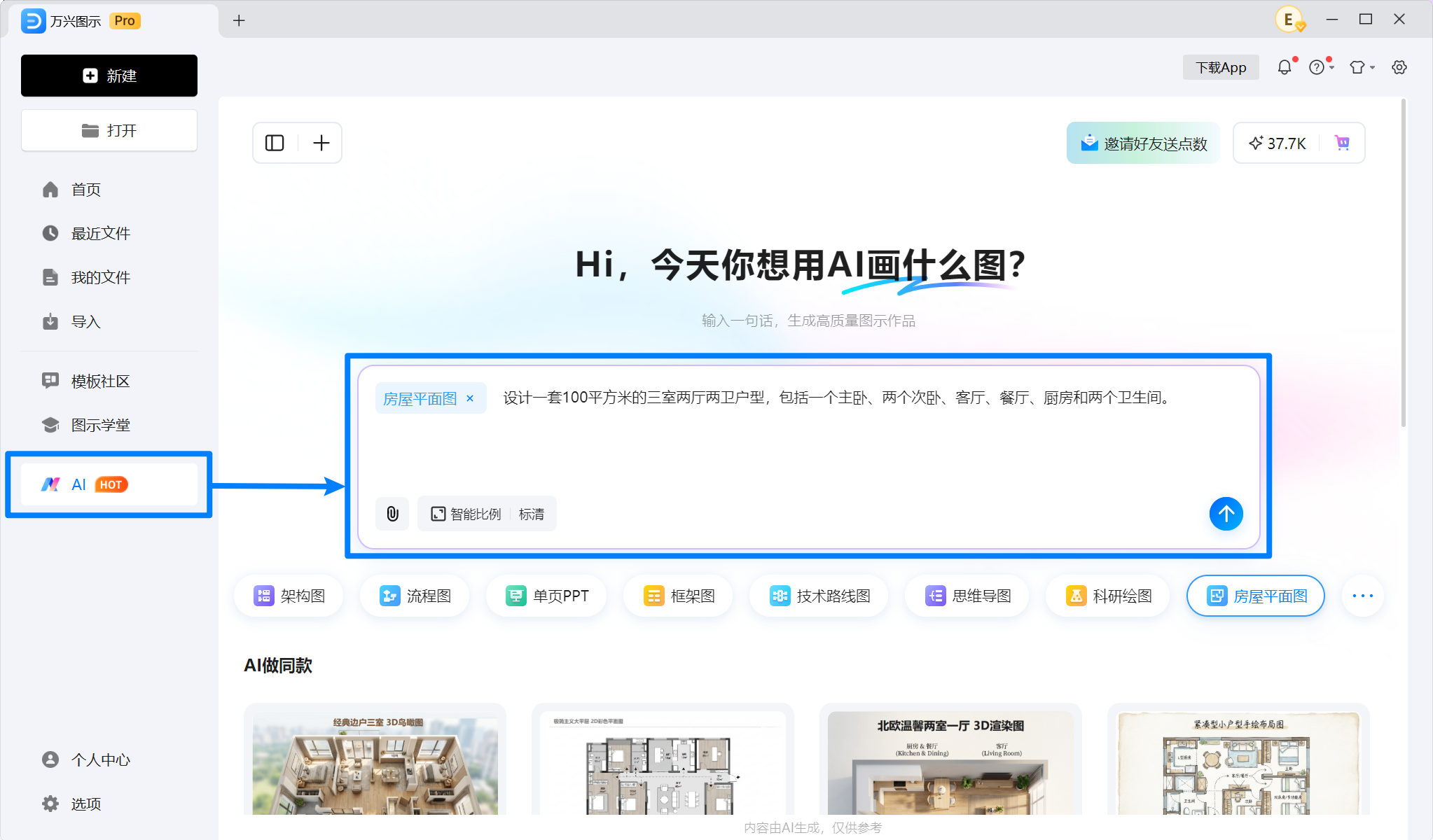Select the 技术路线图 category chip
This screenshot has height=840, width=1433.
click(x=819, y=596)
